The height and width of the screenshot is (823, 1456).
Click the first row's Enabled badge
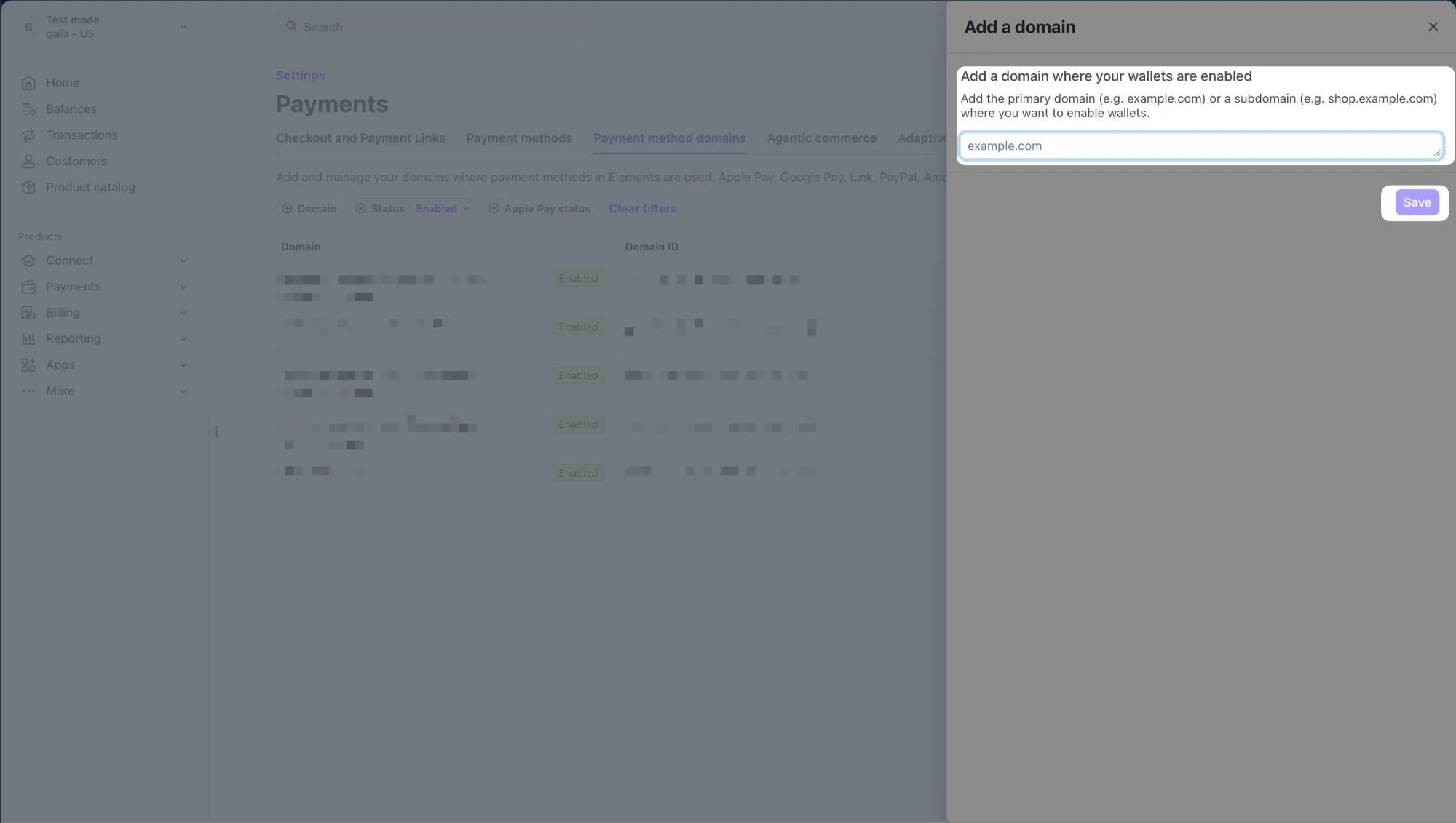(x=578, y=279)
